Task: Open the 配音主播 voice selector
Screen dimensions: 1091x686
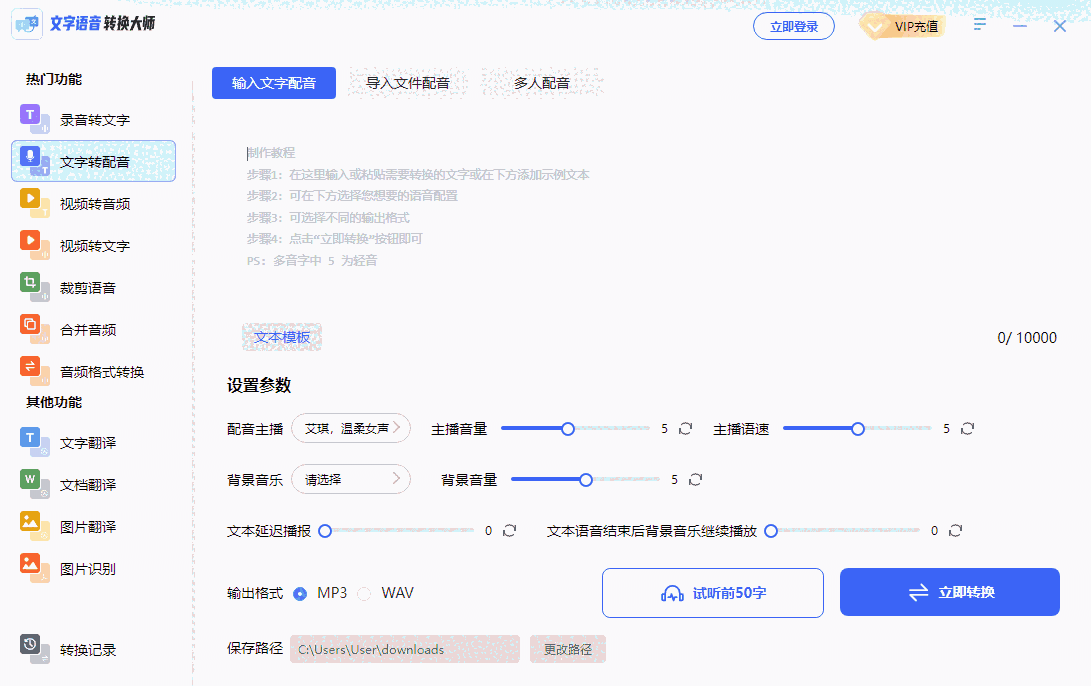Action: tap(351, 428)
